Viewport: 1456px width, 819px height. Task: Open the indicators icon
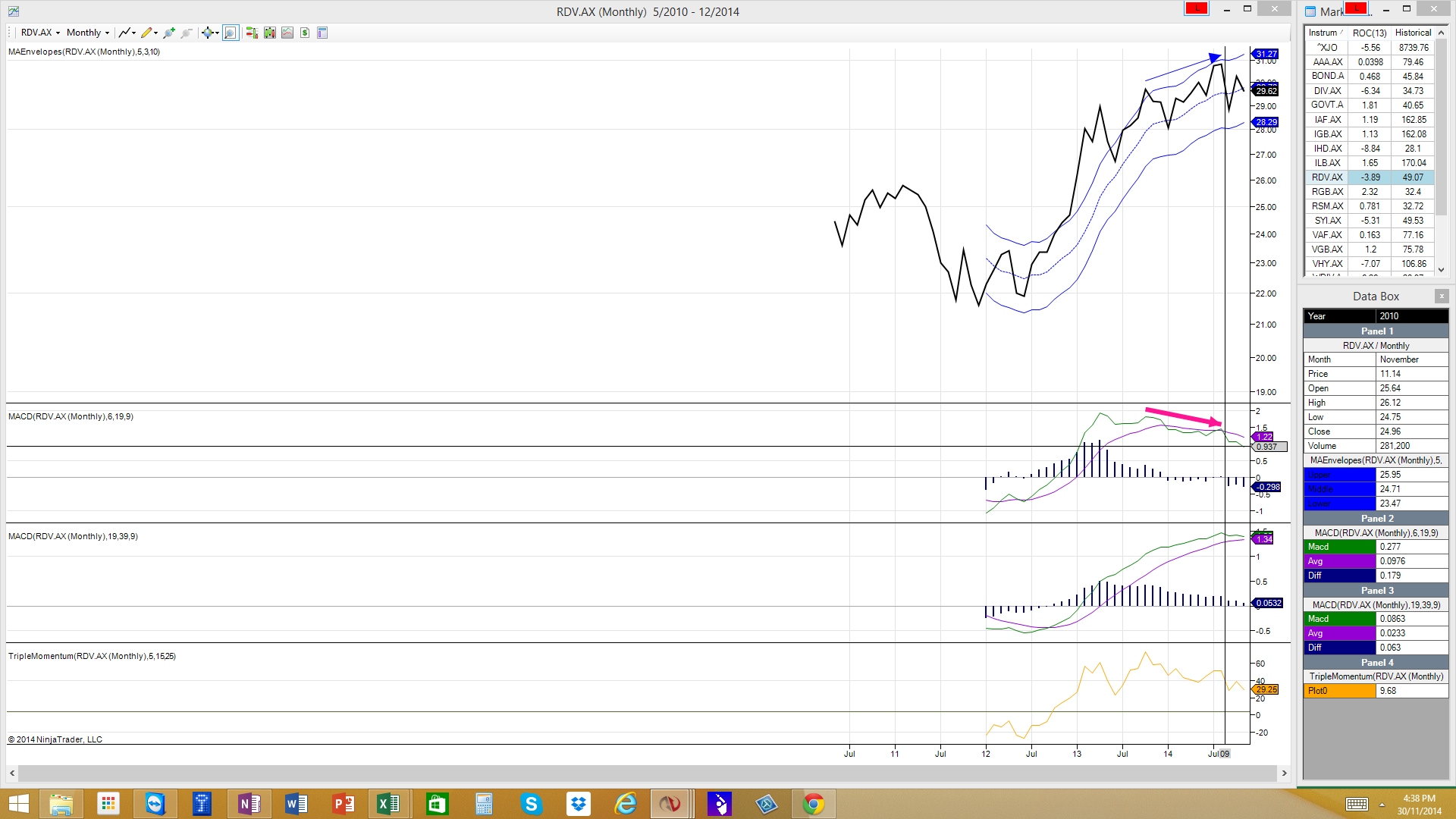point(287,33)
